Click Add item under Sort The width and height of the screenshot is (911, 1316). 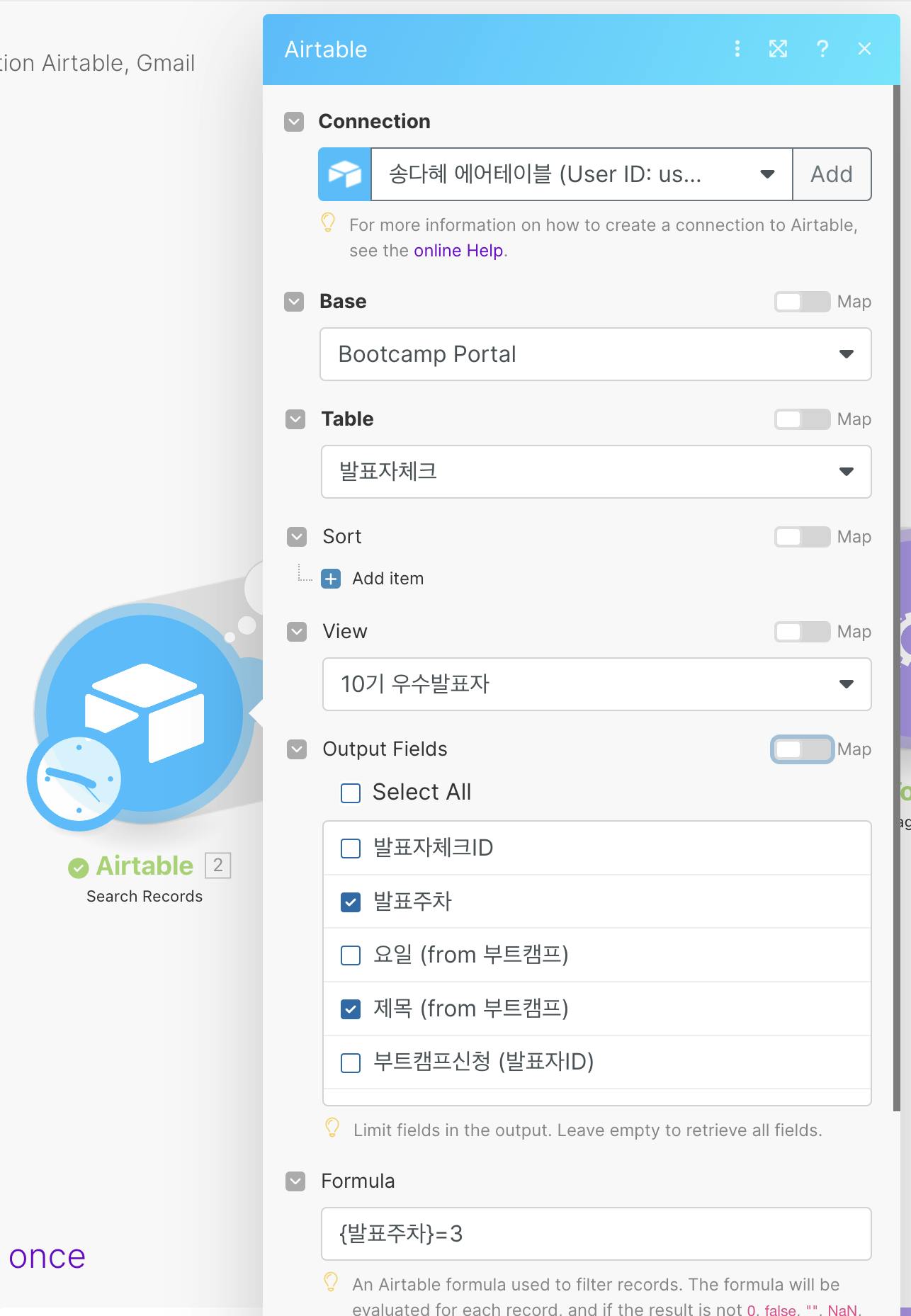[x=388, y=579]
